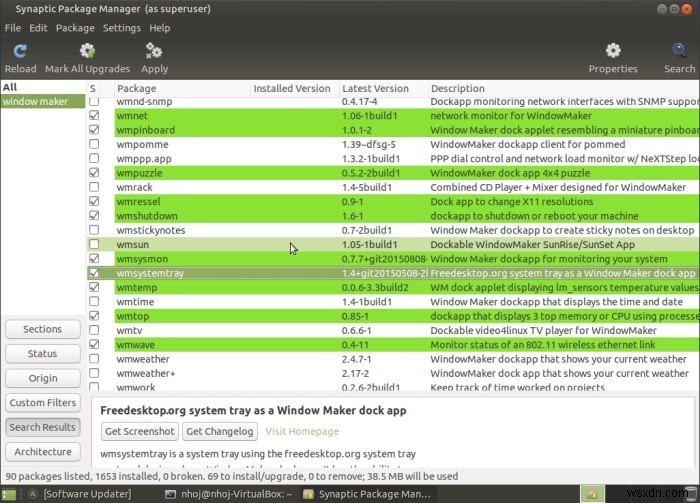This screenshot has width=700, height=503.
Task: Toggle the wmpinboard package checkbox
Action: pyautogui.click(x=94, y=130)
